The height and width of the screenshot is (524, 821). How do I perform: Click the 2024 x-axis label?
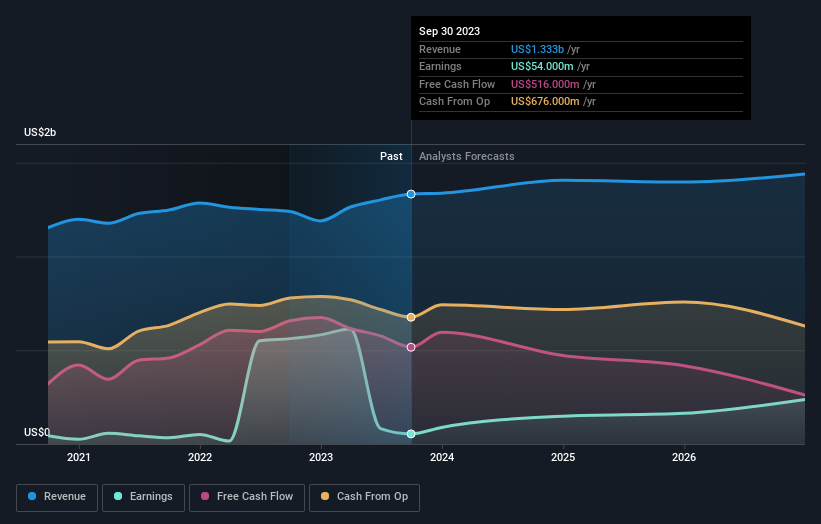442,457
